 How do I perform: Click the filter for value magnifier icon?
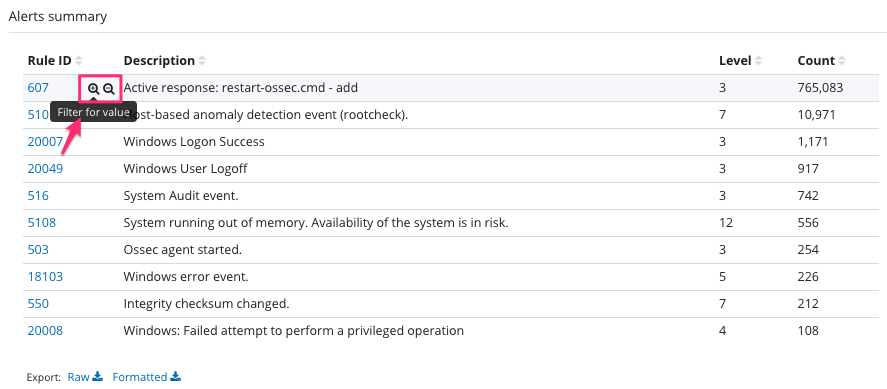point(93,89)
